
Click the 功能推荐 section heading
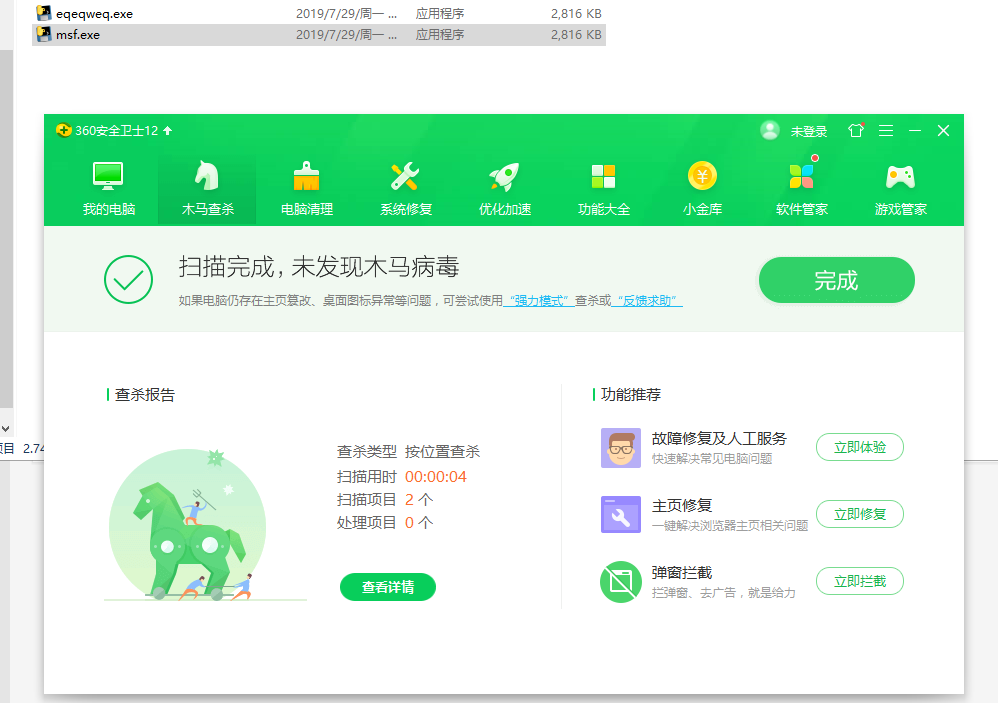tap(631, 394)
